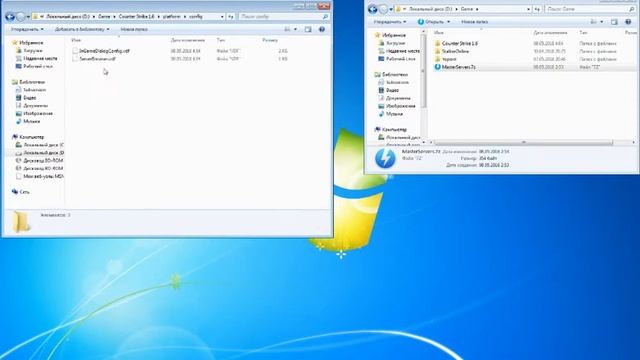The image size is (640, 360).
Task: Click the Counter Strike 1.6 breadcrumb segment
Action: (136, 17)
